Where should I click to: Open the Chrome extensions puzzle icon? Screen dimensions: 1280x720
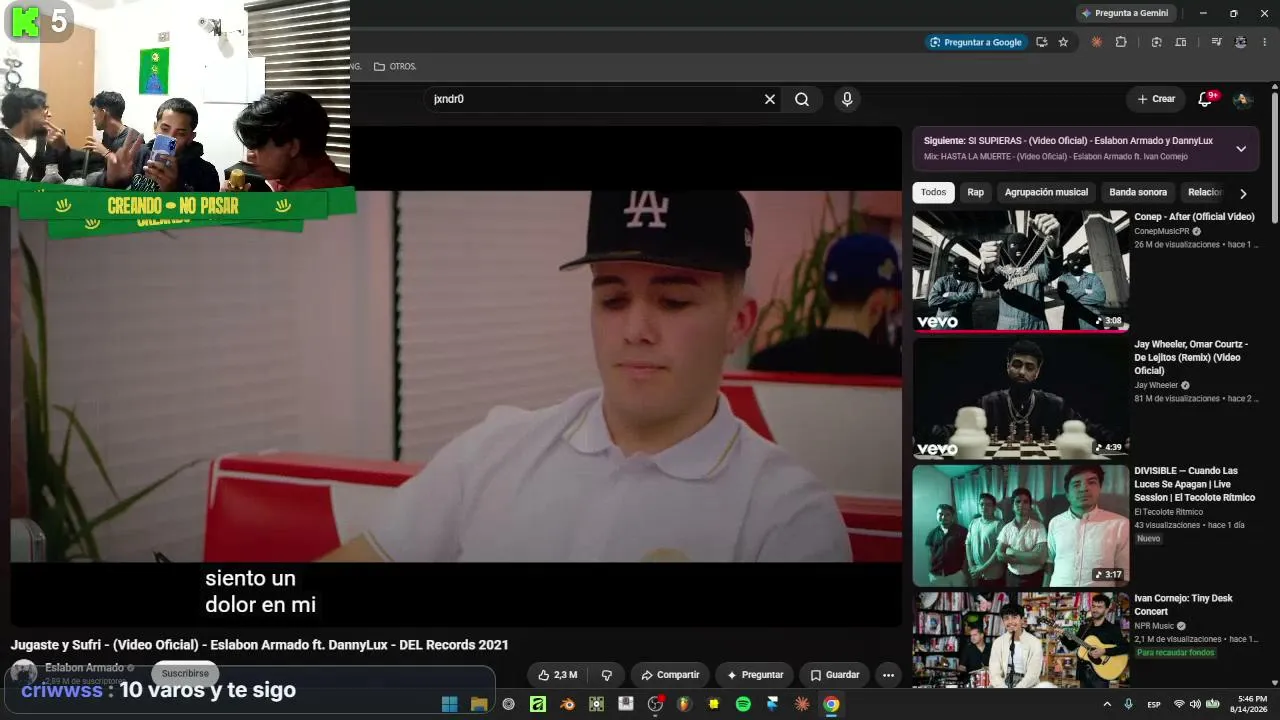tap(1121, 42)
